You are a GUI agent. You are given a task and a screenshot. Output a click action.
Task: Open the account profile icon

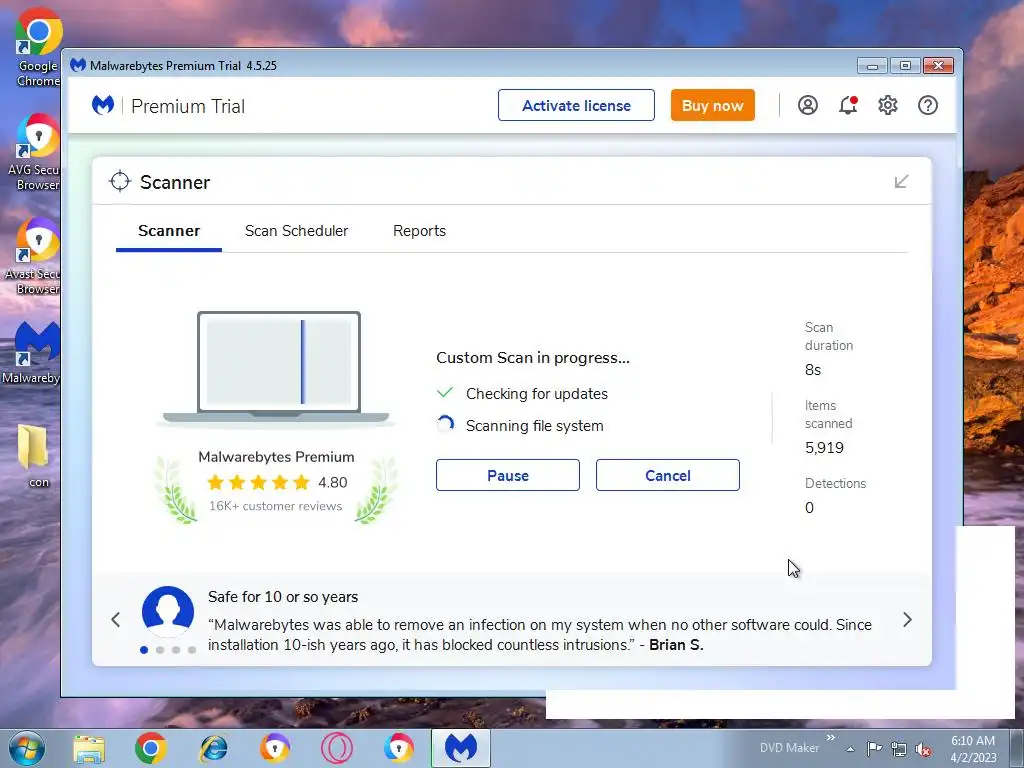(808, 105)
